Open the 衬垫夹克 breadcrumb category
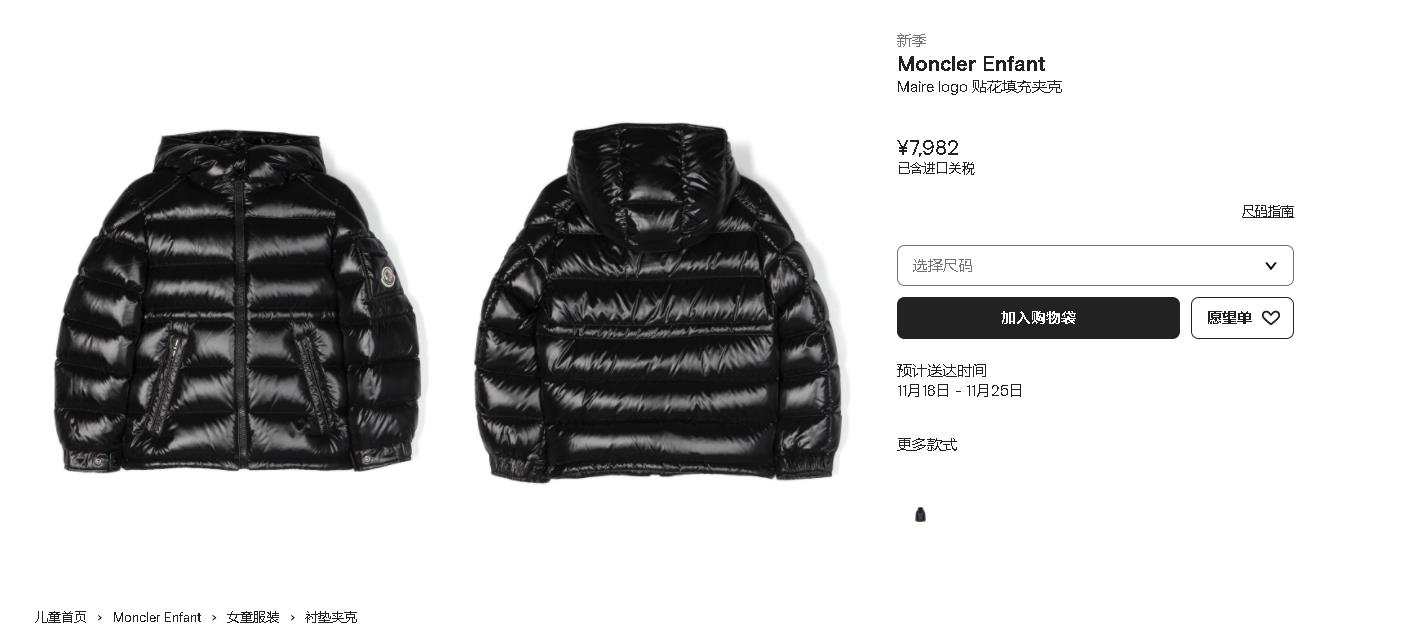This screenshot has width=1425, height=641. [331, 618]
